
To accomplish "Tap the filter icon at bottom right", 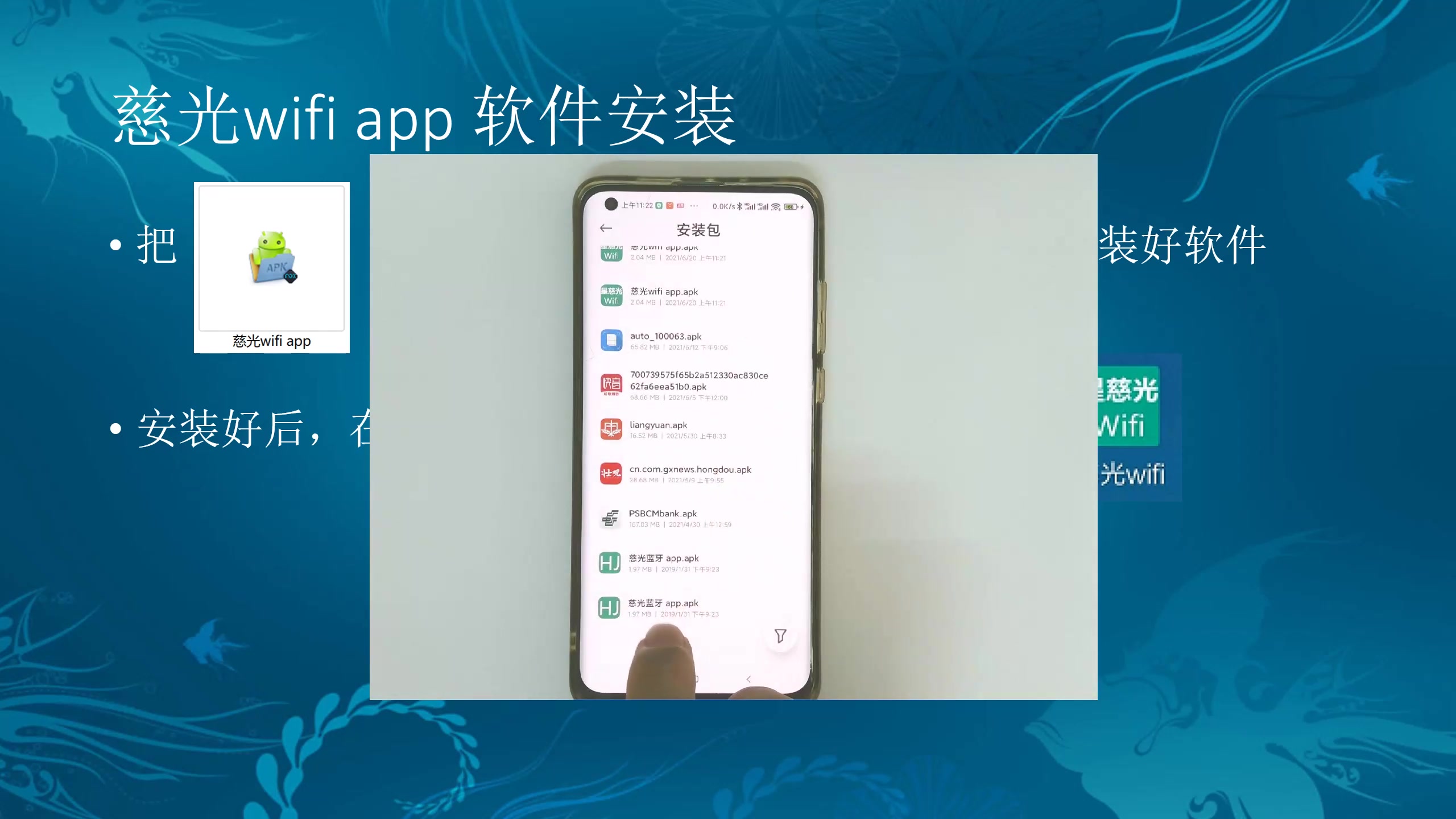I will pyautogui.click(x=780, y=636).
